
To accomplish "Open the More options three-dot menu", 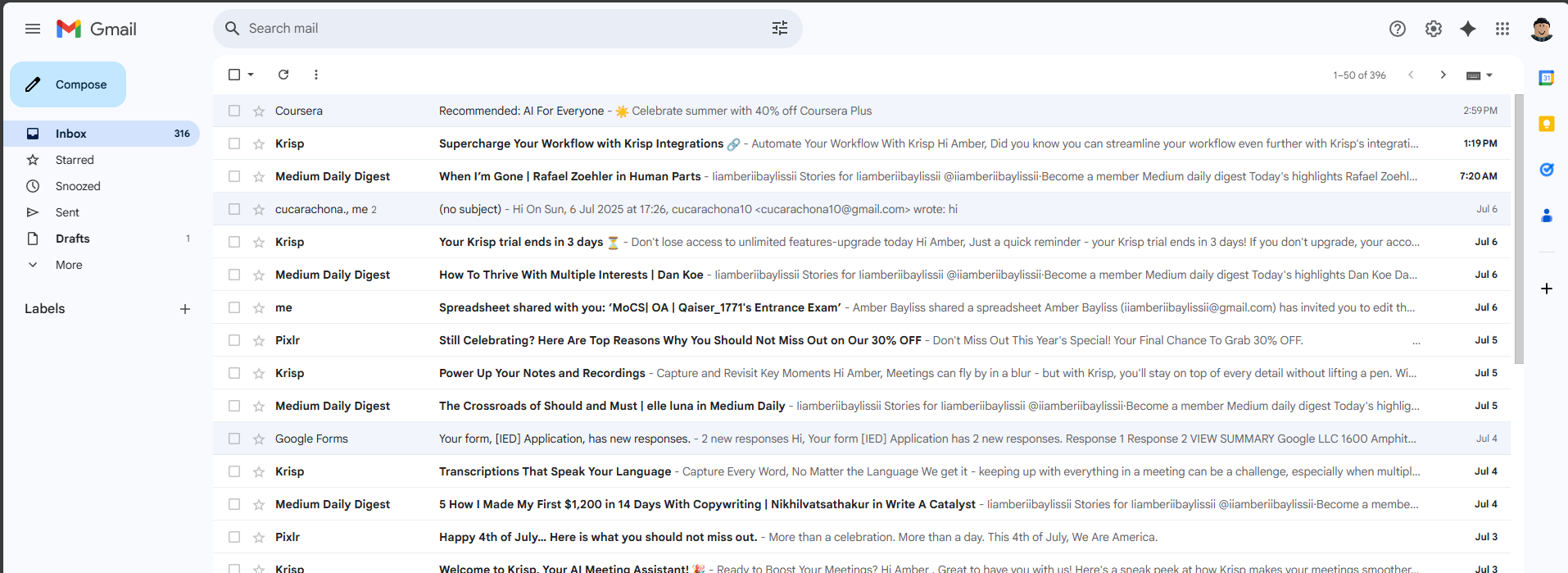I will pos(316,75).
